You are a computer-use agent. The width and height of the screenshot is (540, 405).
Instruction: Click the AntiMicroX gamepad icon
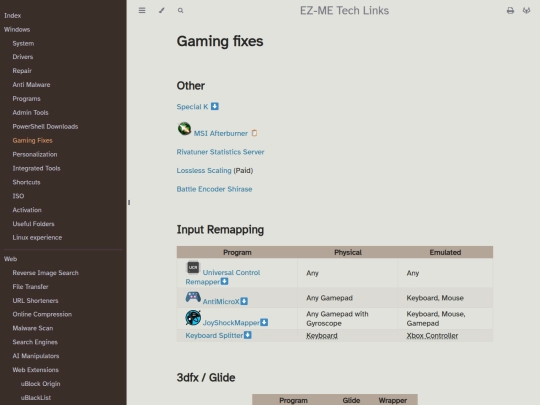193,297
